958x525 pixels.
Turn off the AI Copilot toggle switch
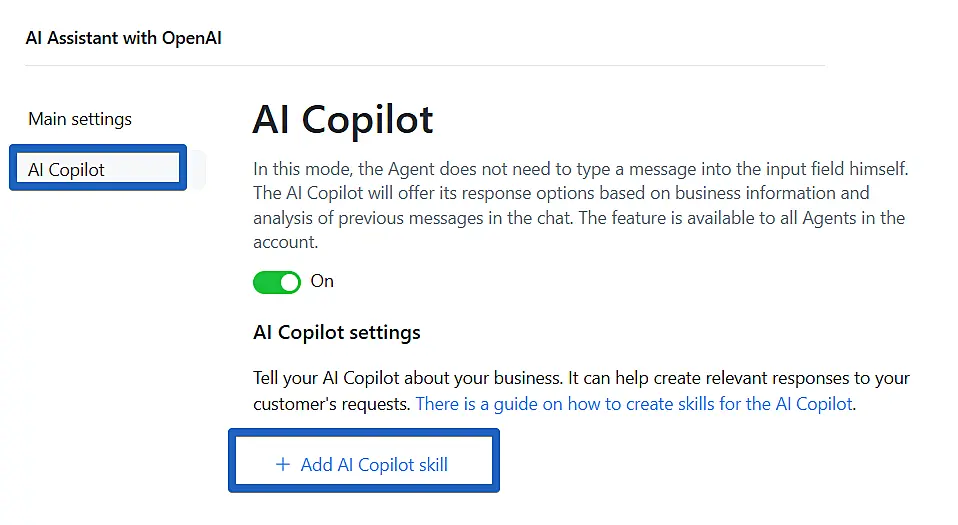point(277,282)
